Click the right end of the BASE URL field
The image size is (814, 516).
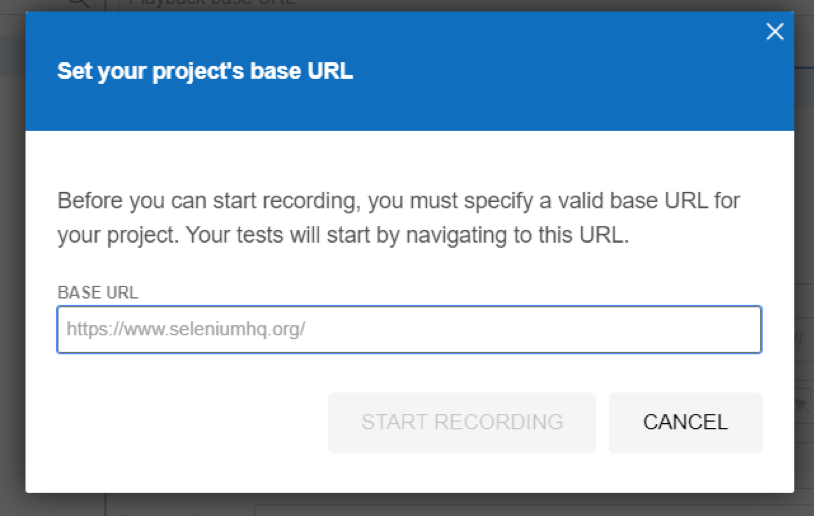[740, 329]
